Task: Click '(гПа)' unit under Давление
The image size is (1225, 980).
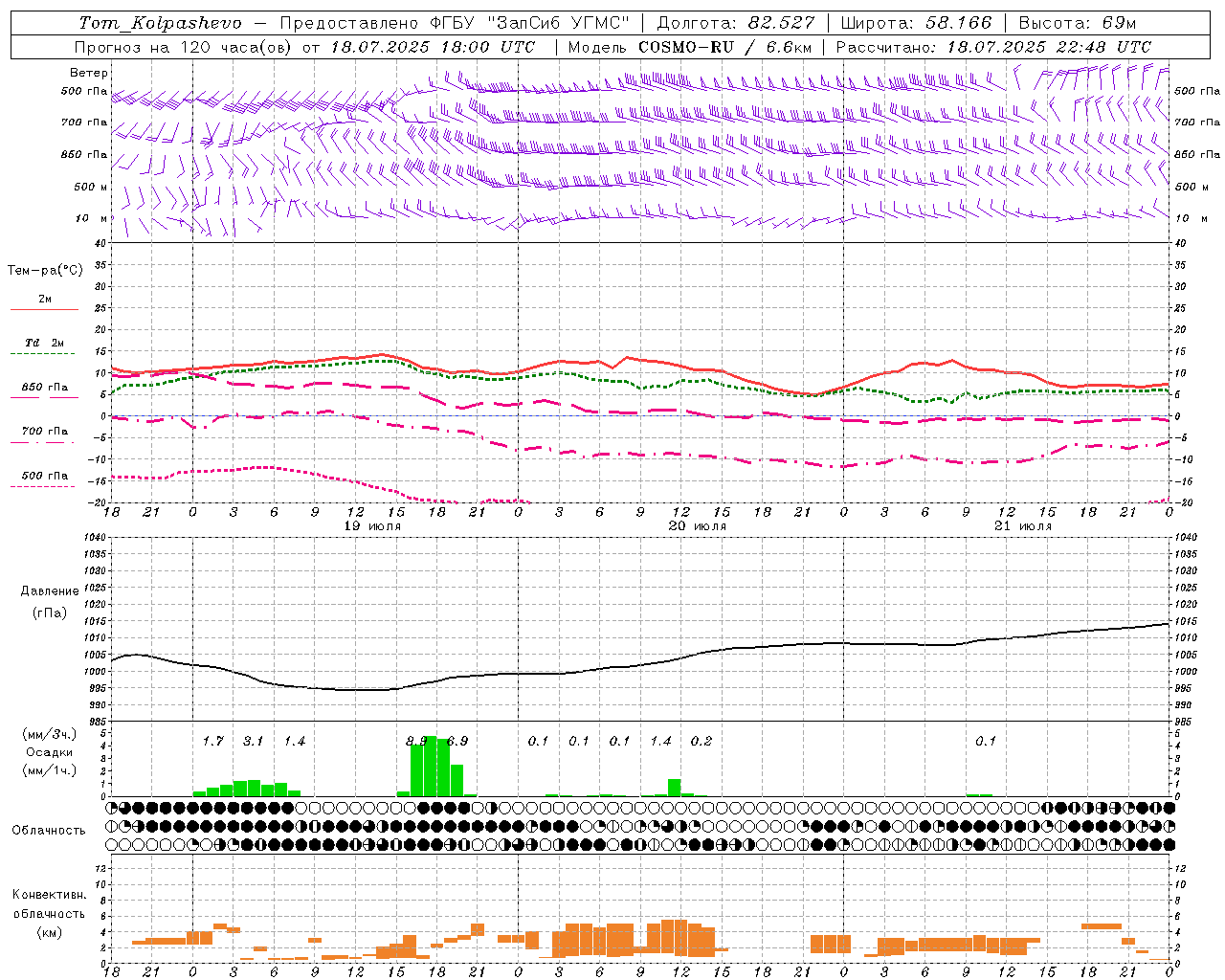Action: (x=48, y=612)
